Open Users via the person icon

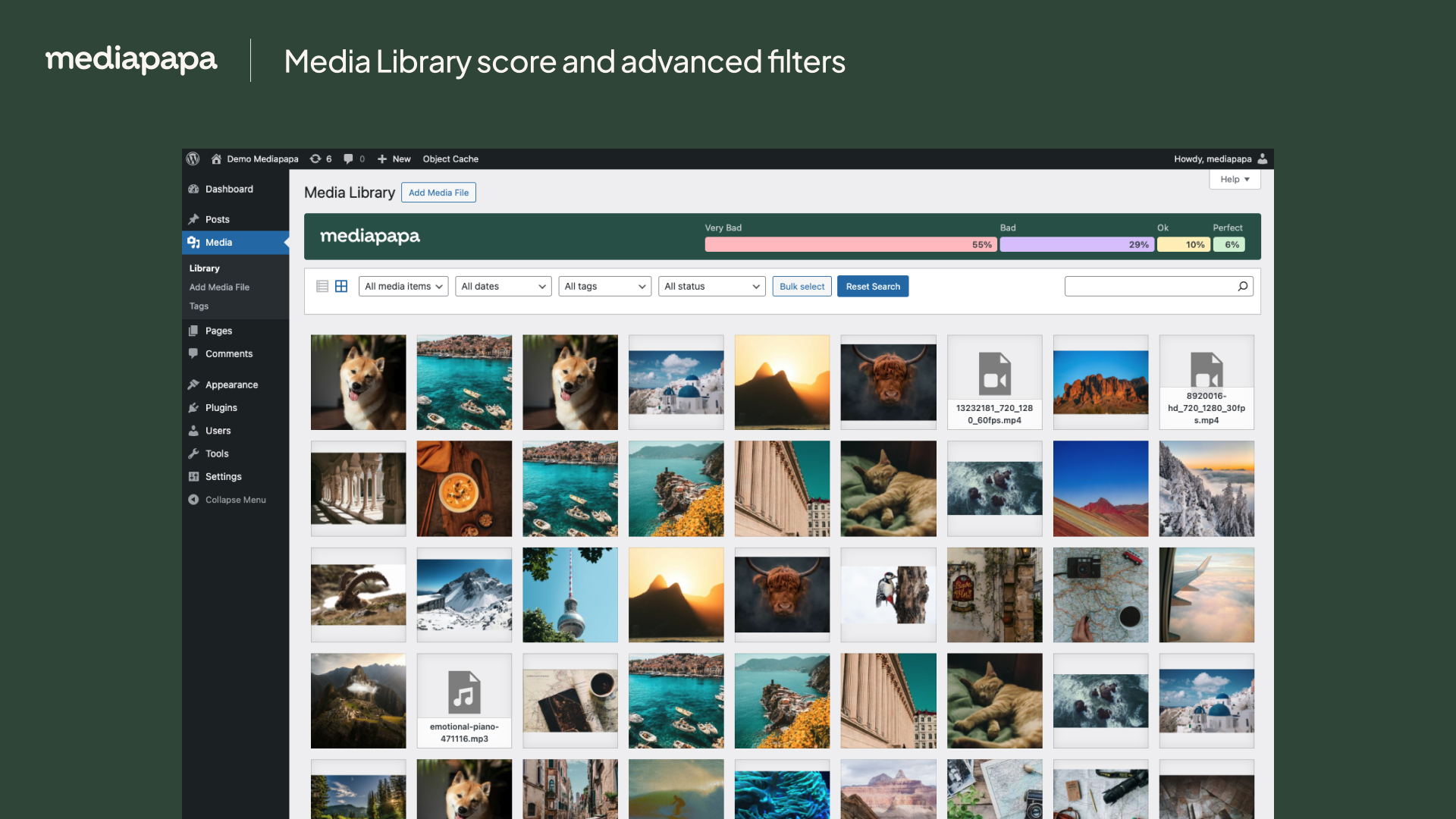pyautogui.click(x=195, y=430)
